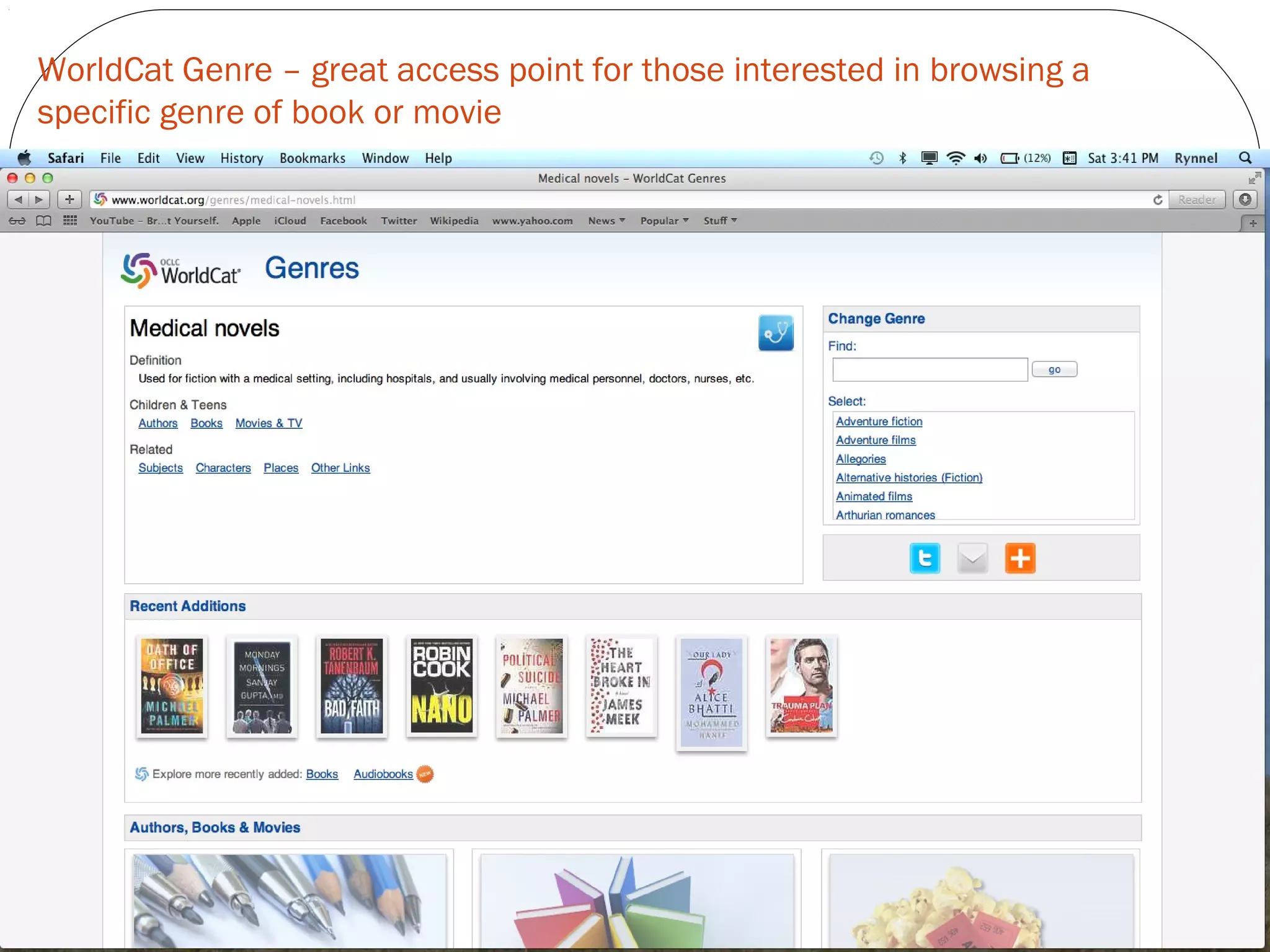Open the Help menu

tap(438, 158)
